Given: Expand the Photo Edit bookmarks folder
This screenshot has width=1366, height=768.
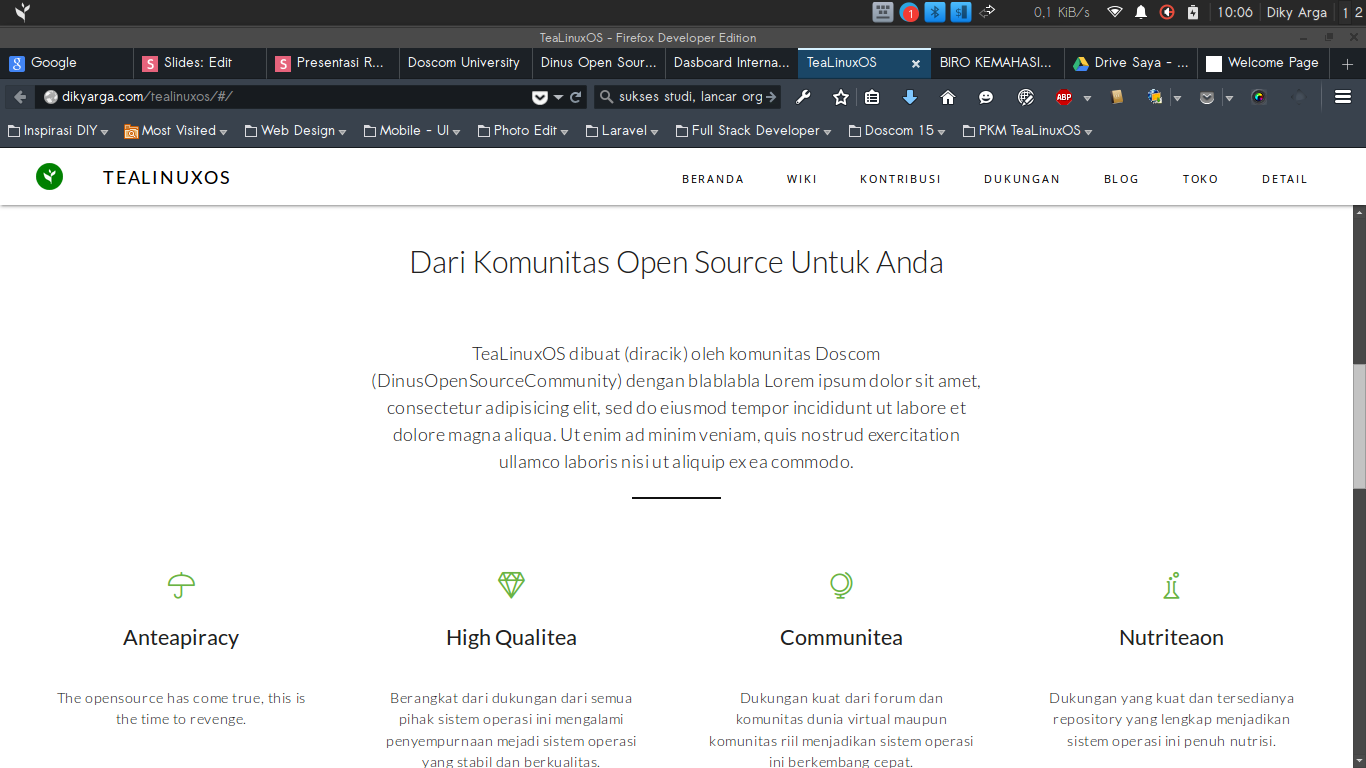Looking at the screenshot, I should click(x=524, y=130).
